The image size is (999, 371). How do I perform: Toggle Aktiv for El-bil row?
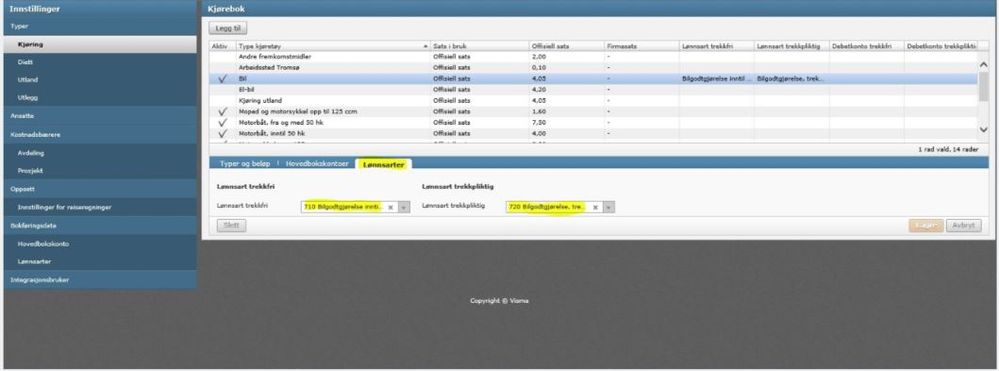coord(223,90)
